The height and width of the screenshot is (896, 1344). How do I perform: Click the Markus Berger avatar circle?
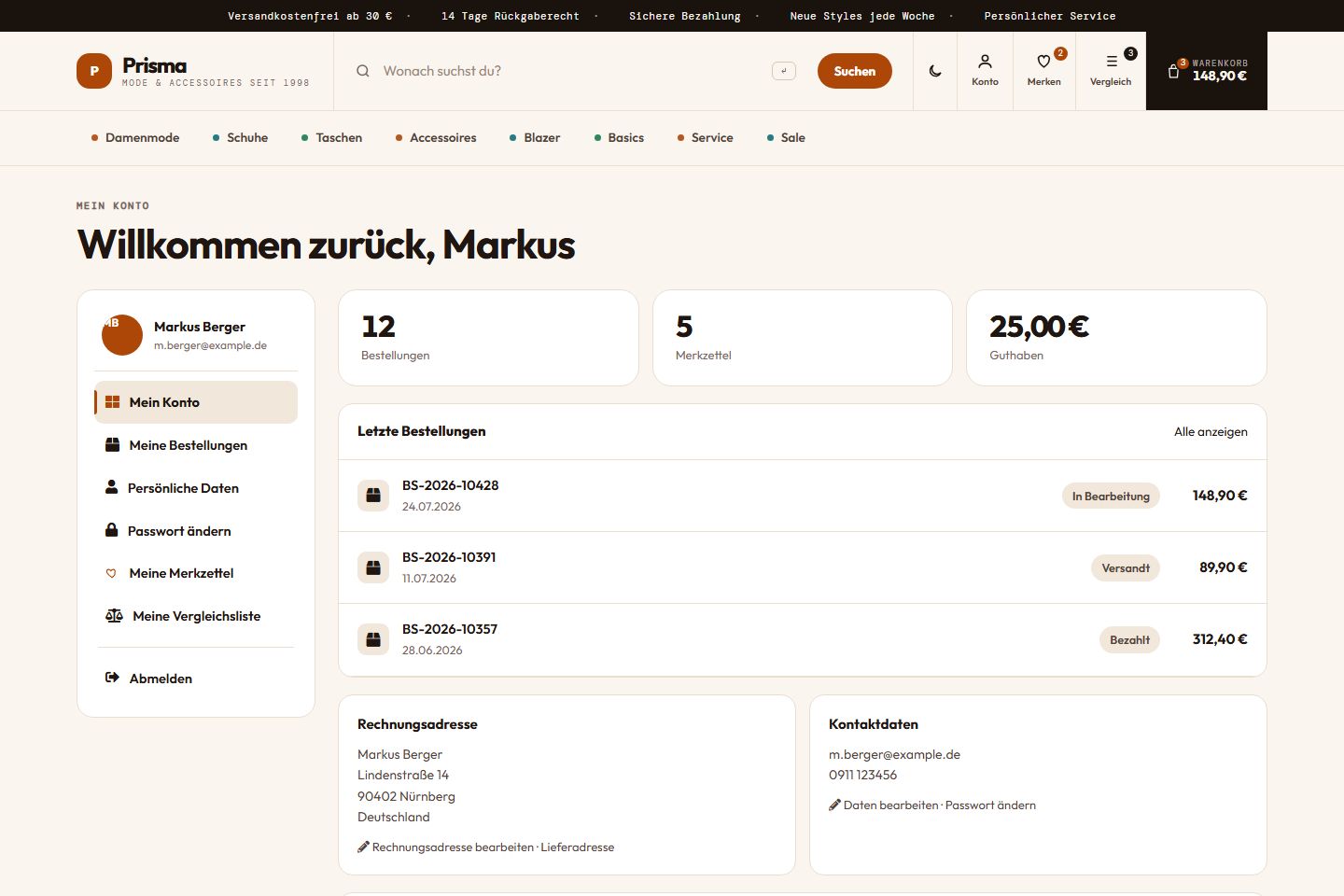click(122, 334)
